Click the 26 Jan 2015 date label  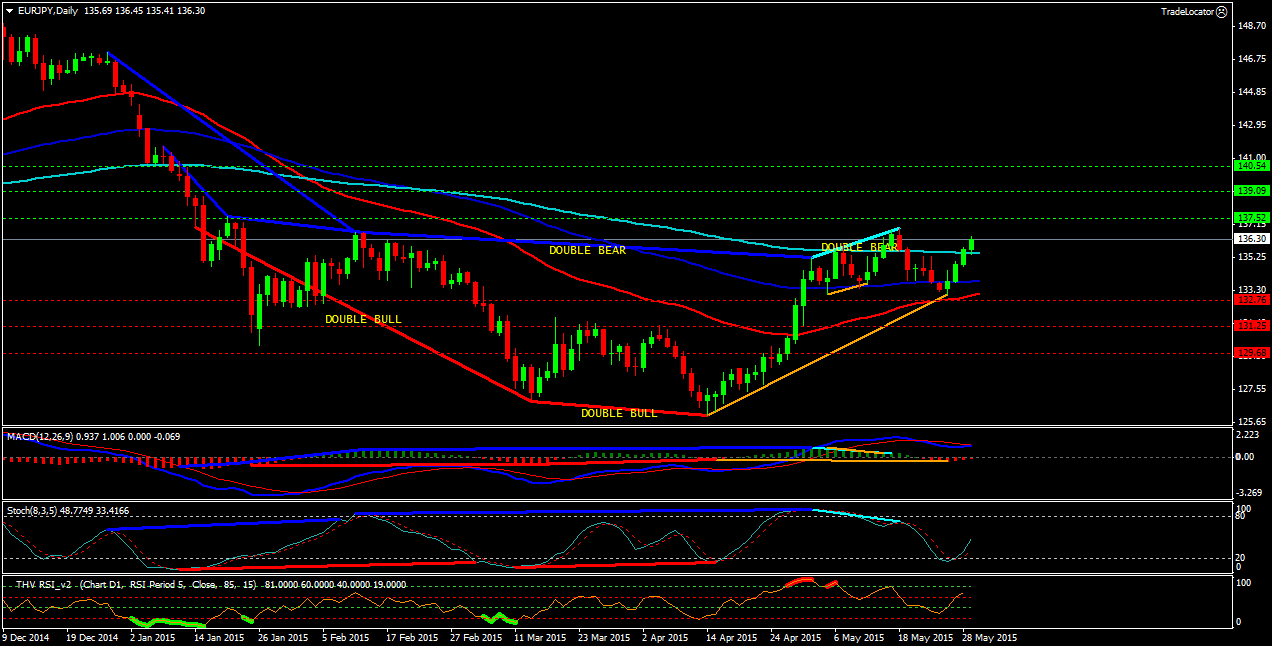pos(281,637)
